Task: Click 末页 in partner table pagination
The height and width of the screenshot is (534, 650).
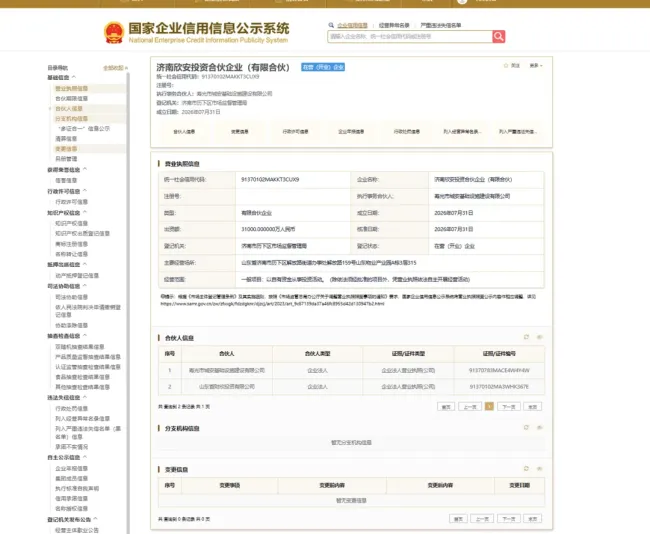Action: pyautogui.click(x=533, y=407)
